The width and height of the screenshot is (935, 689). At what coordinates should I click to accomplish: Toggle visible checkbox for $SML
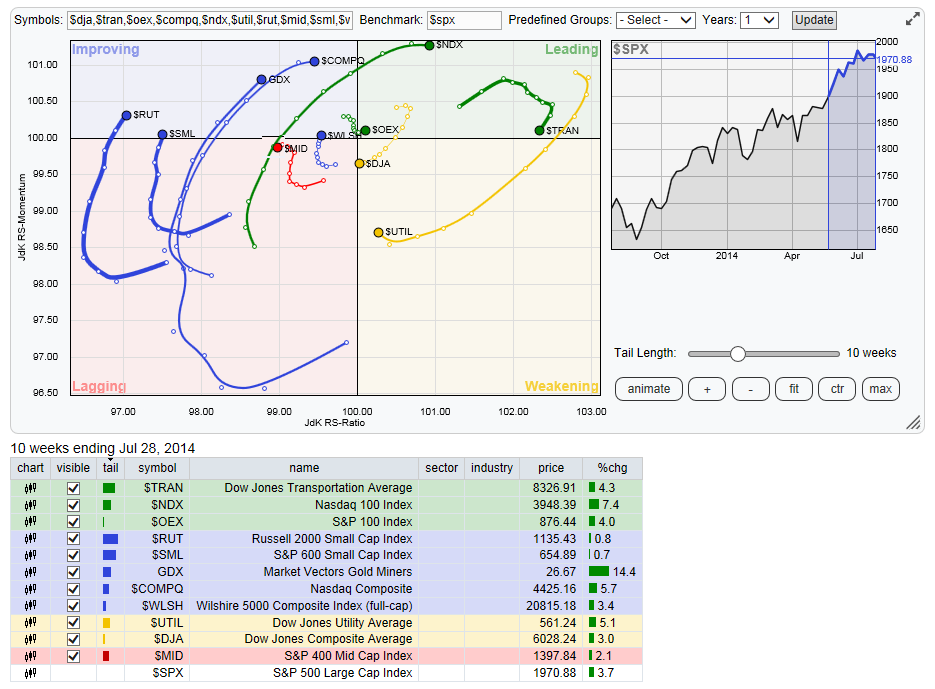[x=73, y=555]
